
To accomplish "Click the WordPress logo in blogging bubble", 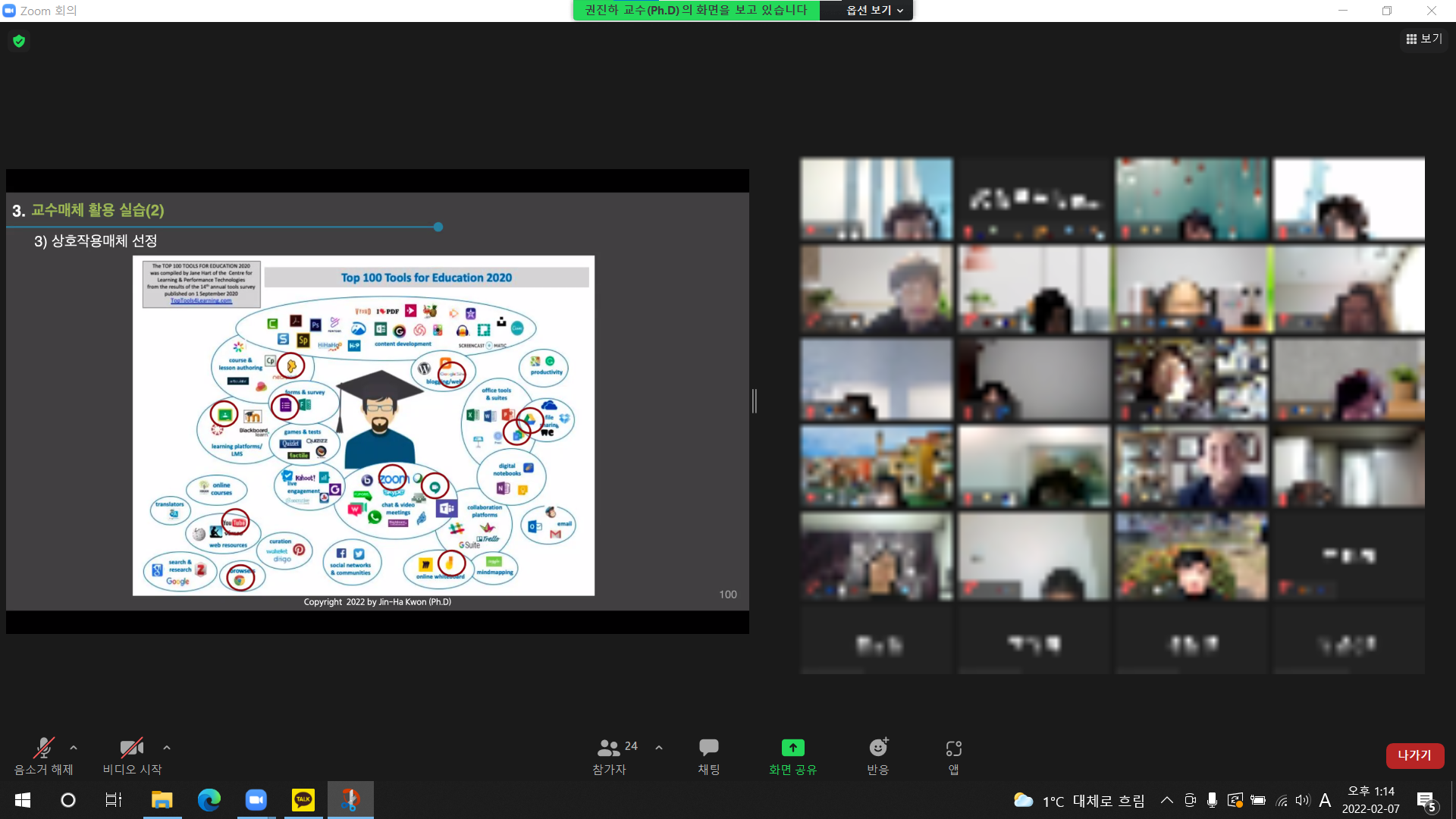I will (424, 369).
